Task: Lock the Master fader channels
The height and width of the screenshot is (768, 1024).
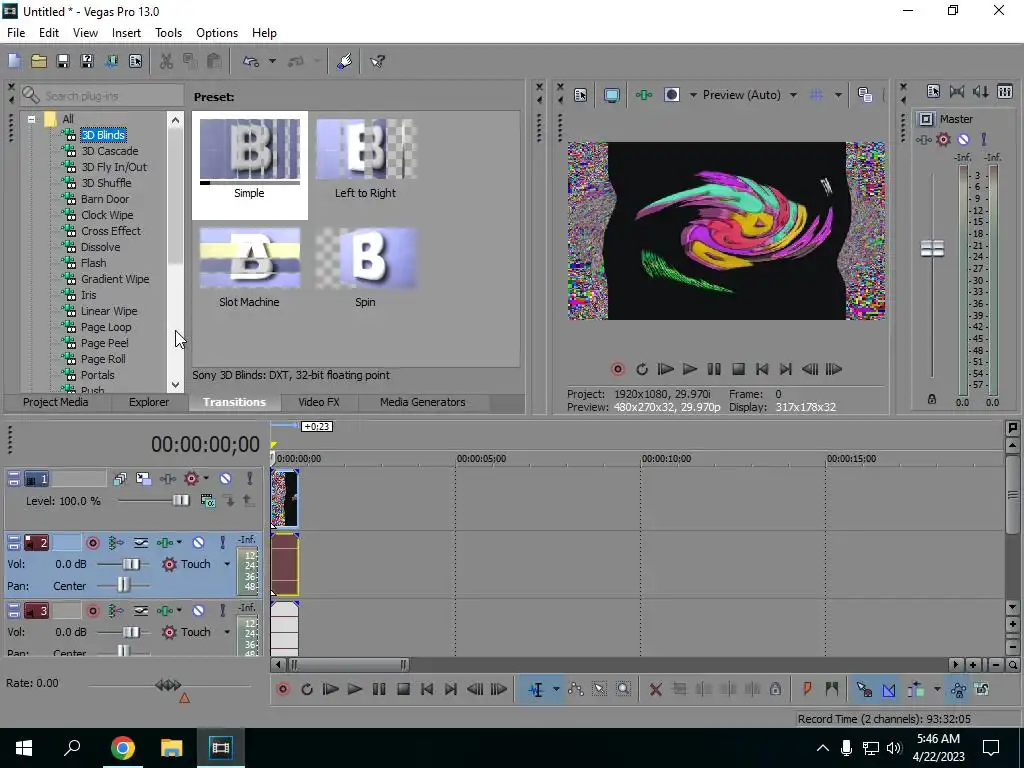Action: pos(932,399)
